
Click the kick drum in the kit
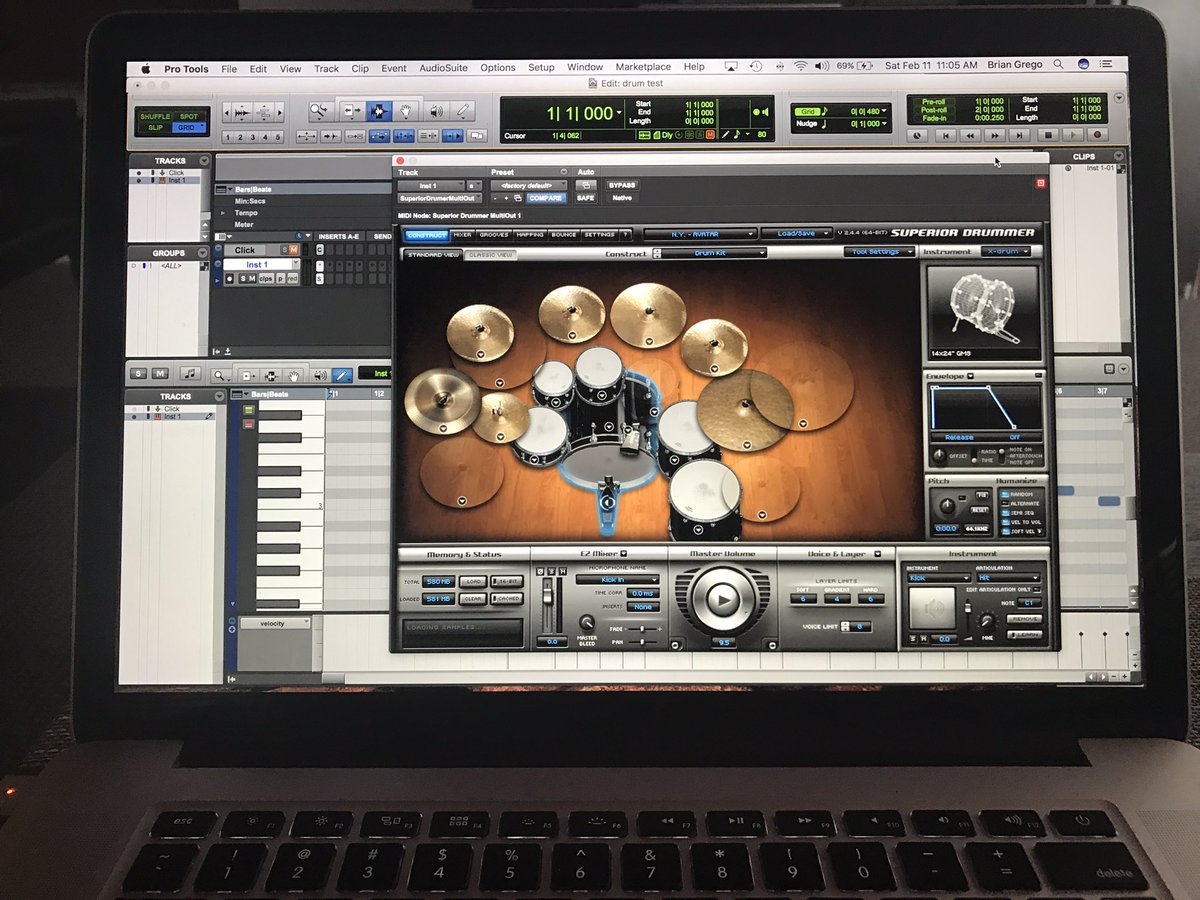606,466
